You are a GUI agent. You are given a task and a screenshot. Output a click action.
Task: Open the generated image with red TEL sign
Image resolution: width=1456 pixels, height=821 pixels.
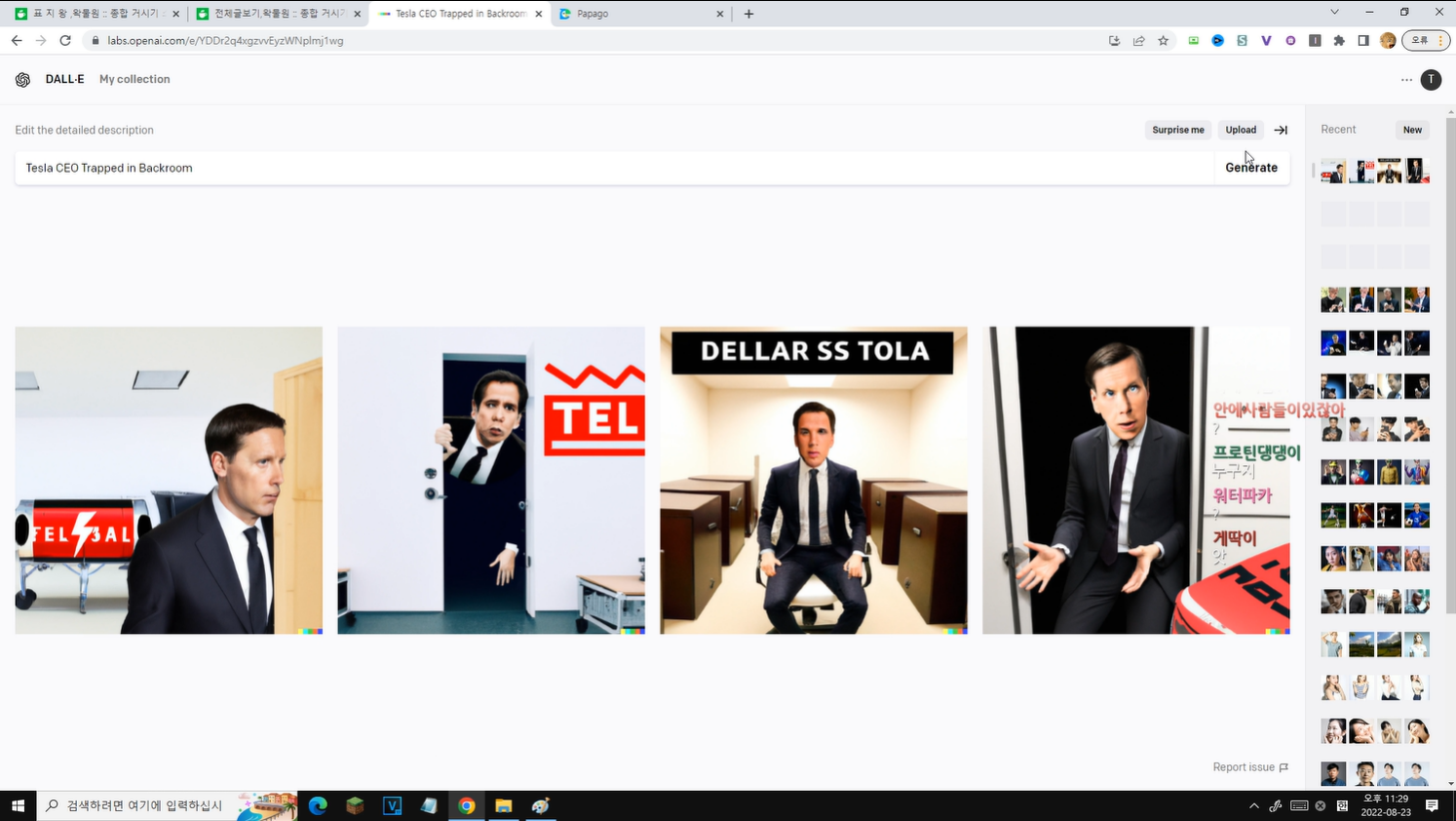491,481
